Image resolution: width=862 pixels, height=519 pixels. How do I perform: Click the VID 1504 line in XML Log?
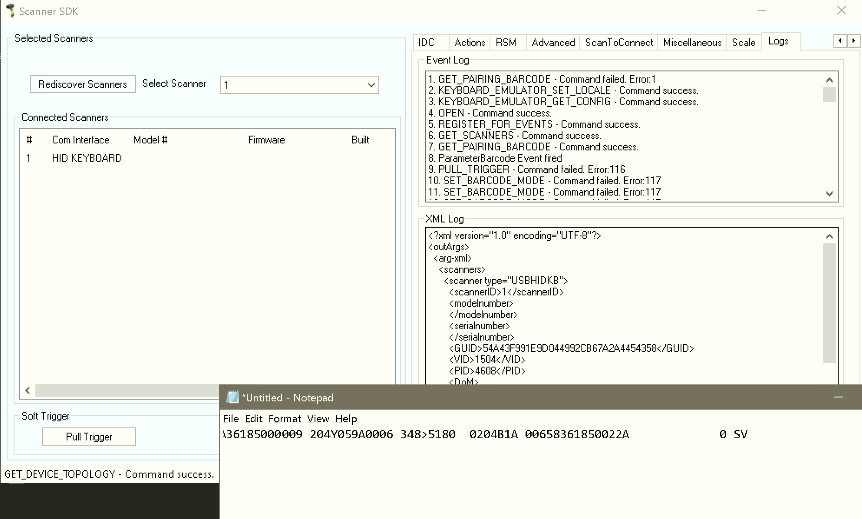tap(487, 360)
